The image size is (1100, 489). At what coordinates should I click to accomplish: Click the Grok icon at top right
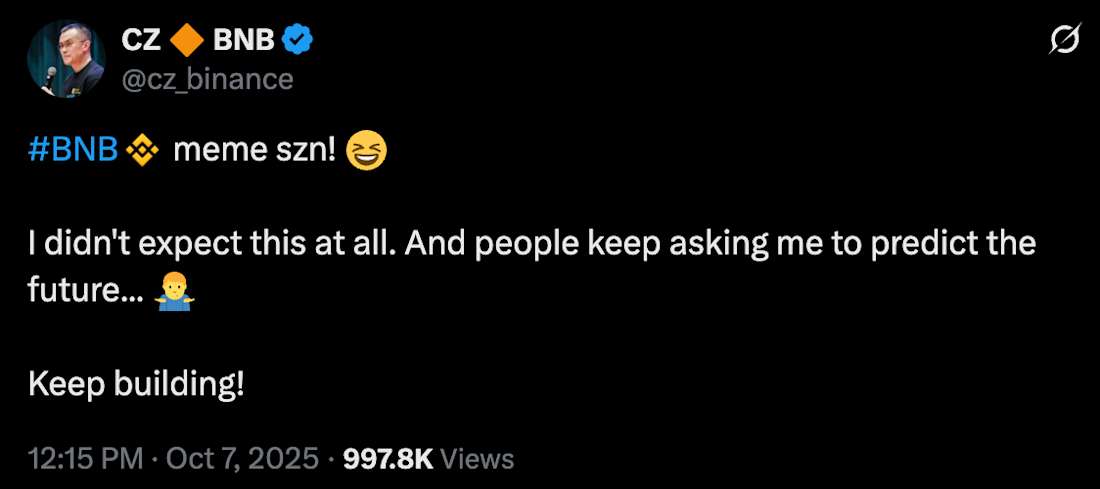[x=1062, y=41]
